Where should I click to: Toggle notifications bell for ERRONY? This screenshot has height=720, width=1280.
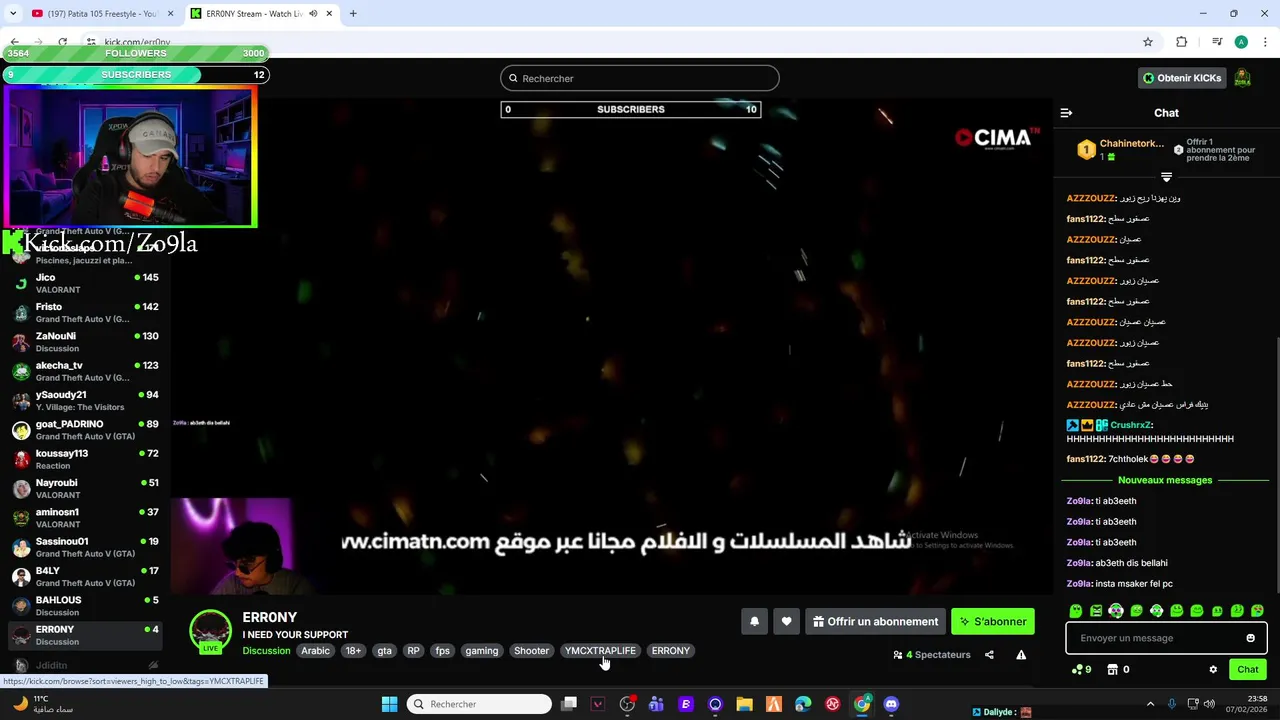[754, 621]
